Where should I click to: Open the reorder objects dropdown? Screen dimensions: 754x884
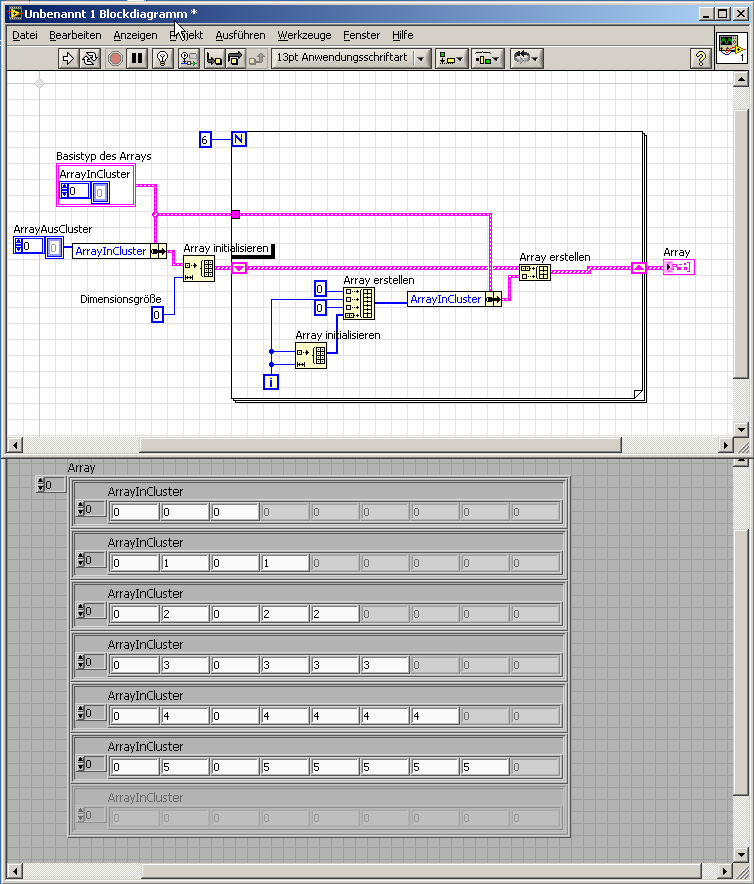(527, 58)
